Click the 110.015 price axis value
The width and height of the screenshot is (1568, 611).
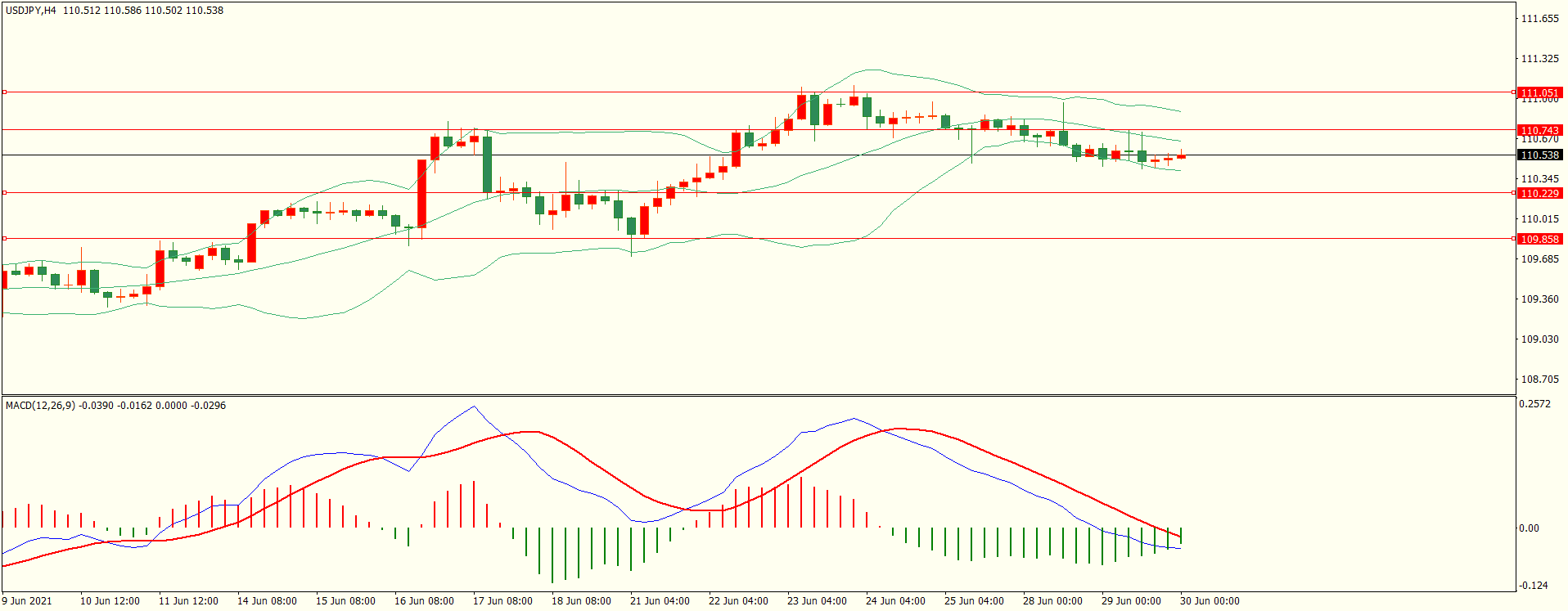coord(1539,219)
